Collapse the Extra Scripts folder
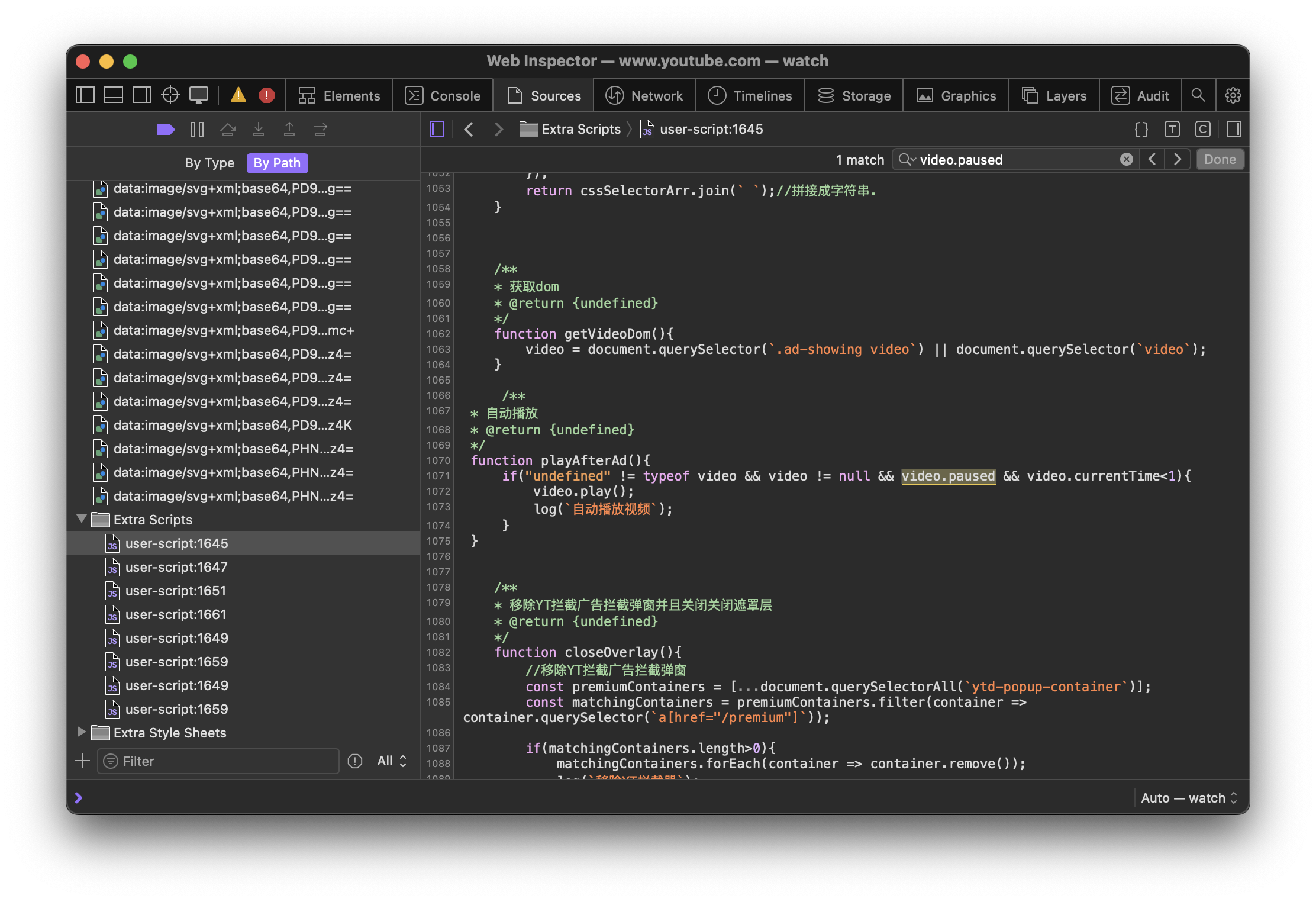 coord(82,519)
